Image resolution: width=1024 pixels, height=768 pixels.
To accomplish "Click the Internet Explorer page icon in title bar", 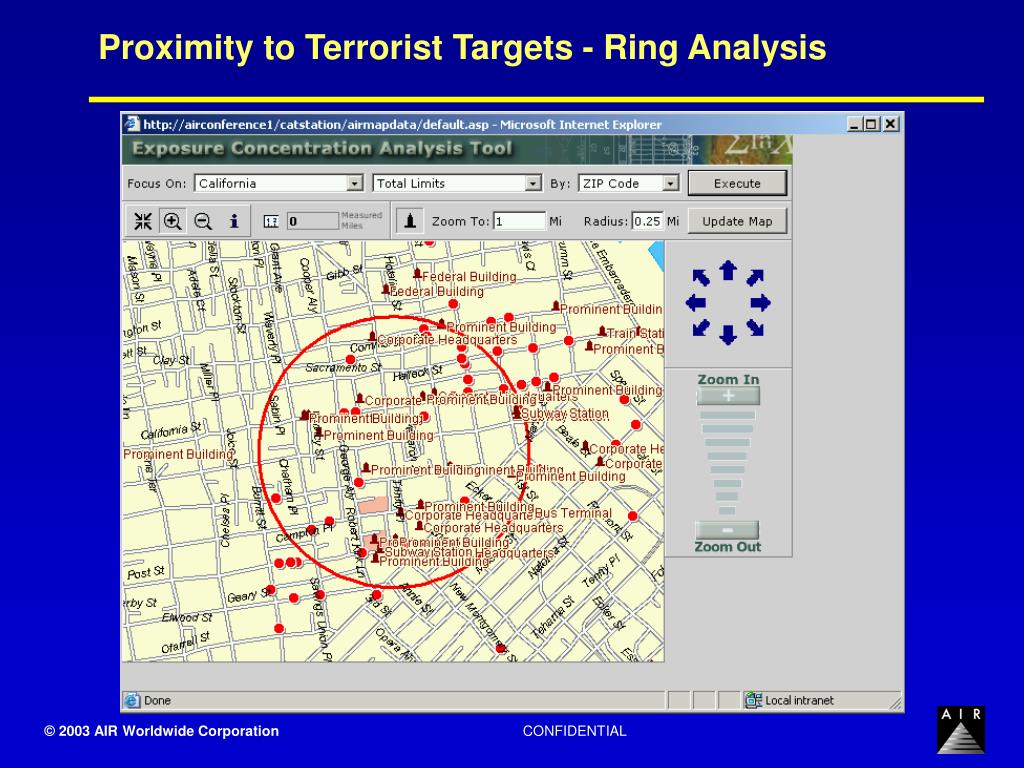I will pos(133,124).
